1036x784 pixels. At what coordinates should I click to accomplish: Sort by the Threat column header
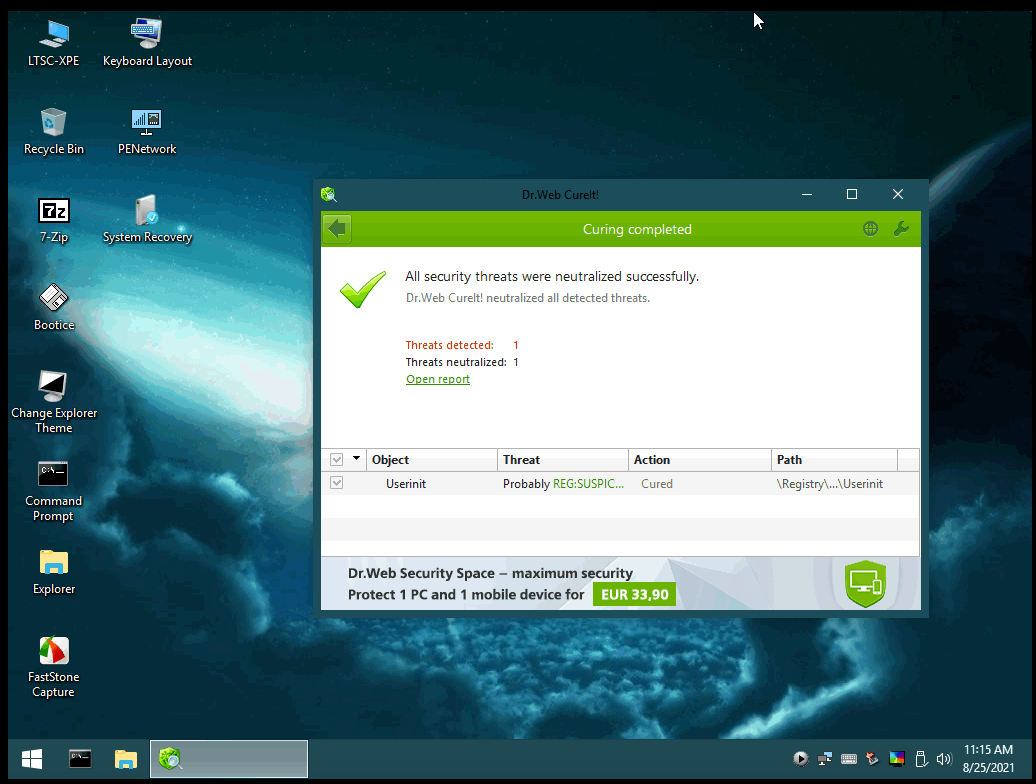(562, 460)
